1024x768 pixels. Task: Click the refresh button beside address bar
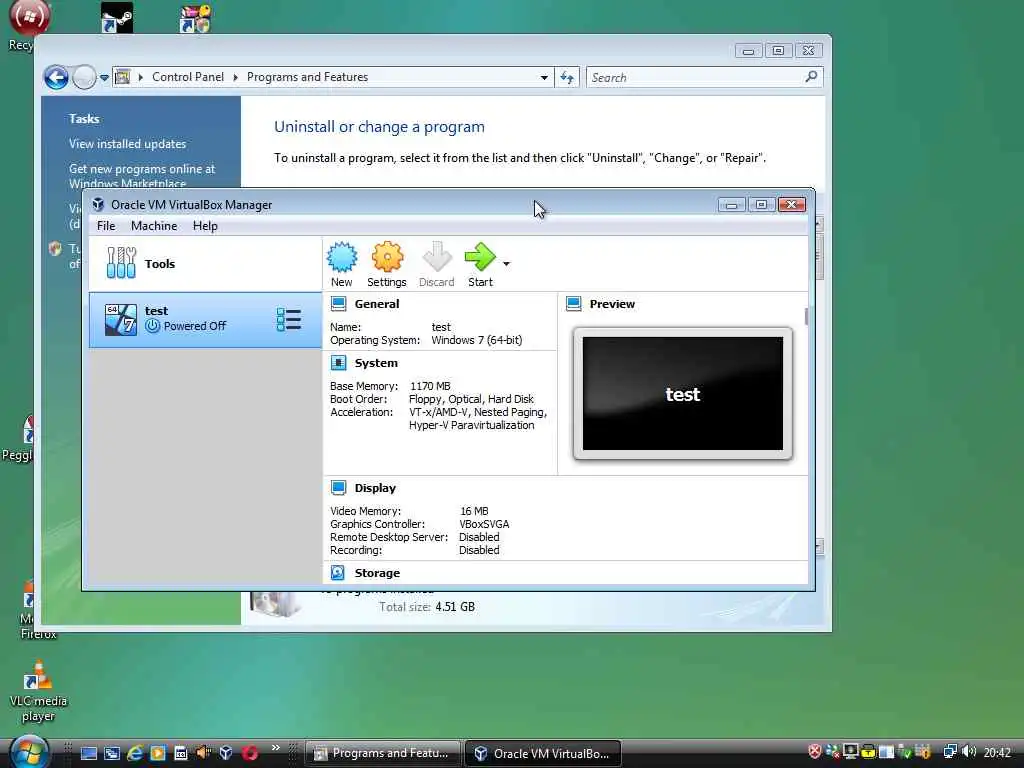click(x=567, y=78)
